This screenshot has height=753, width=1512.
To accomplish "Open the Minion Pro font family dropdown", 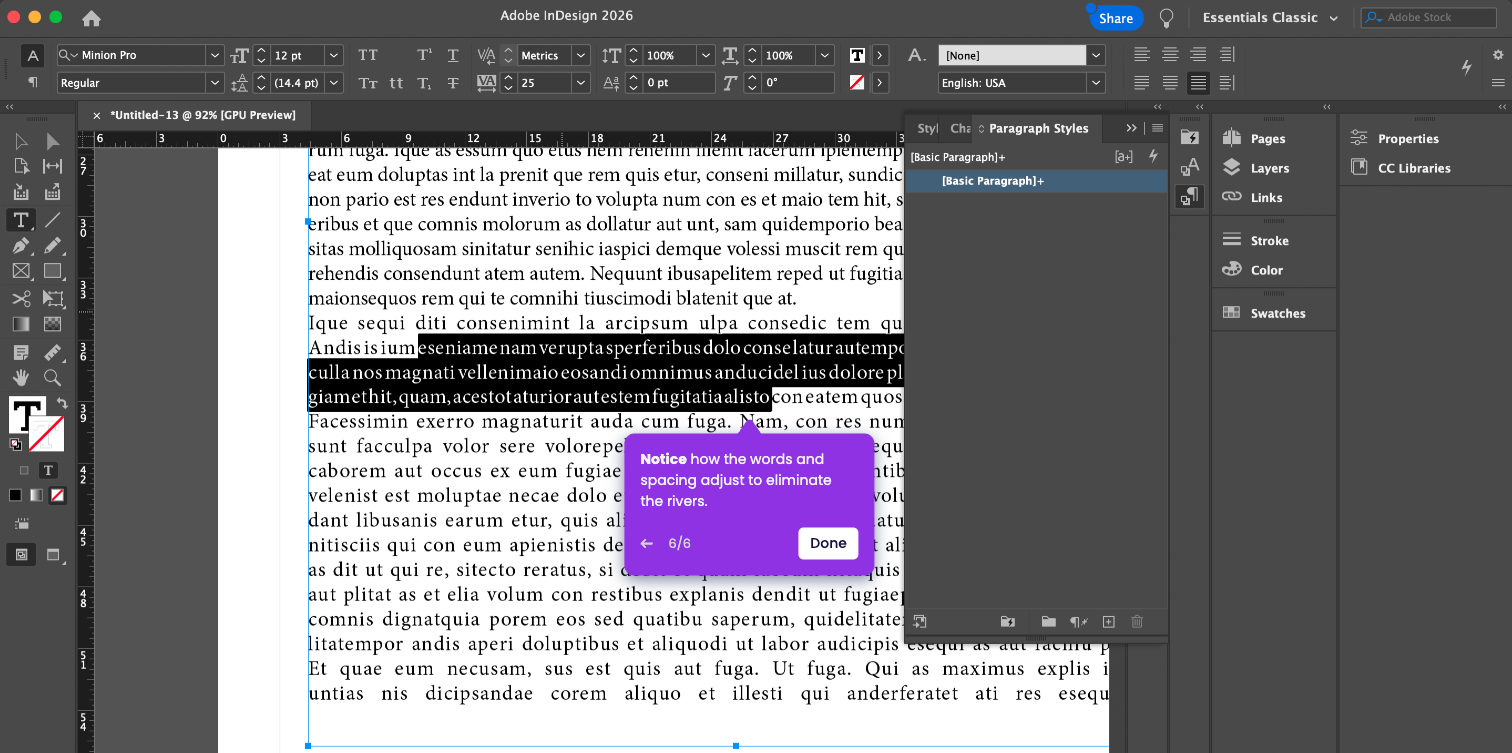I will click(x=214, y=55).
